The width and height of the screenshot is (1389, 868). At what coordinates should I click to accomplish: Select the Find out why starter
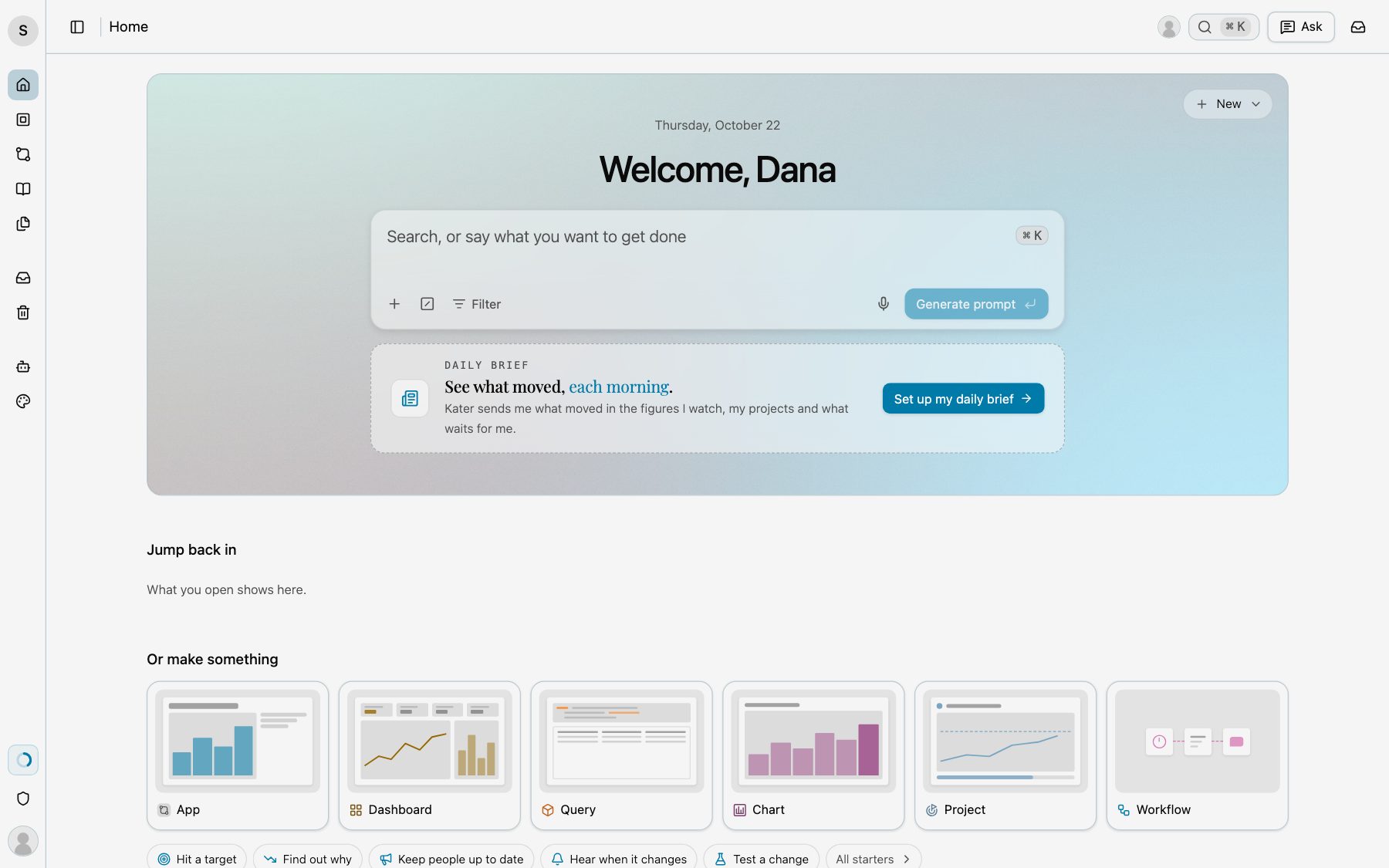coord(307,859)
